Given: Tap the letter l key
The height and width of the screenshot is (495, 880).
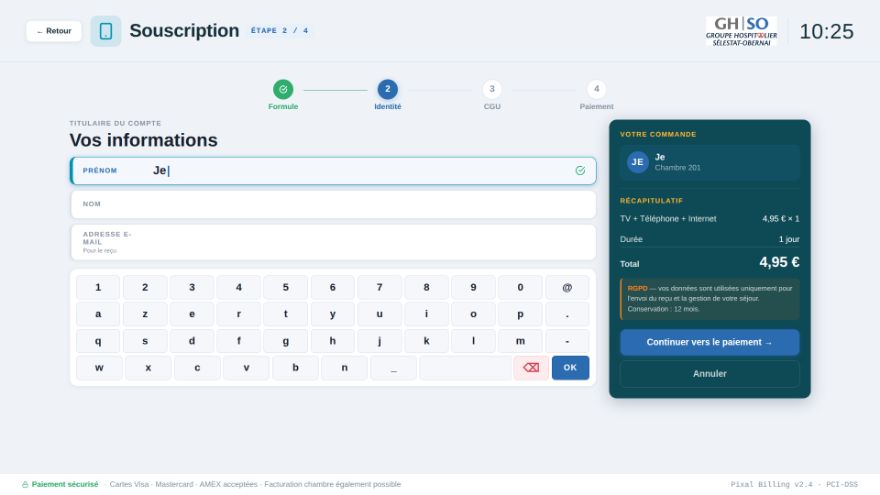Looking at the screenshot, I should coord(473,341).
